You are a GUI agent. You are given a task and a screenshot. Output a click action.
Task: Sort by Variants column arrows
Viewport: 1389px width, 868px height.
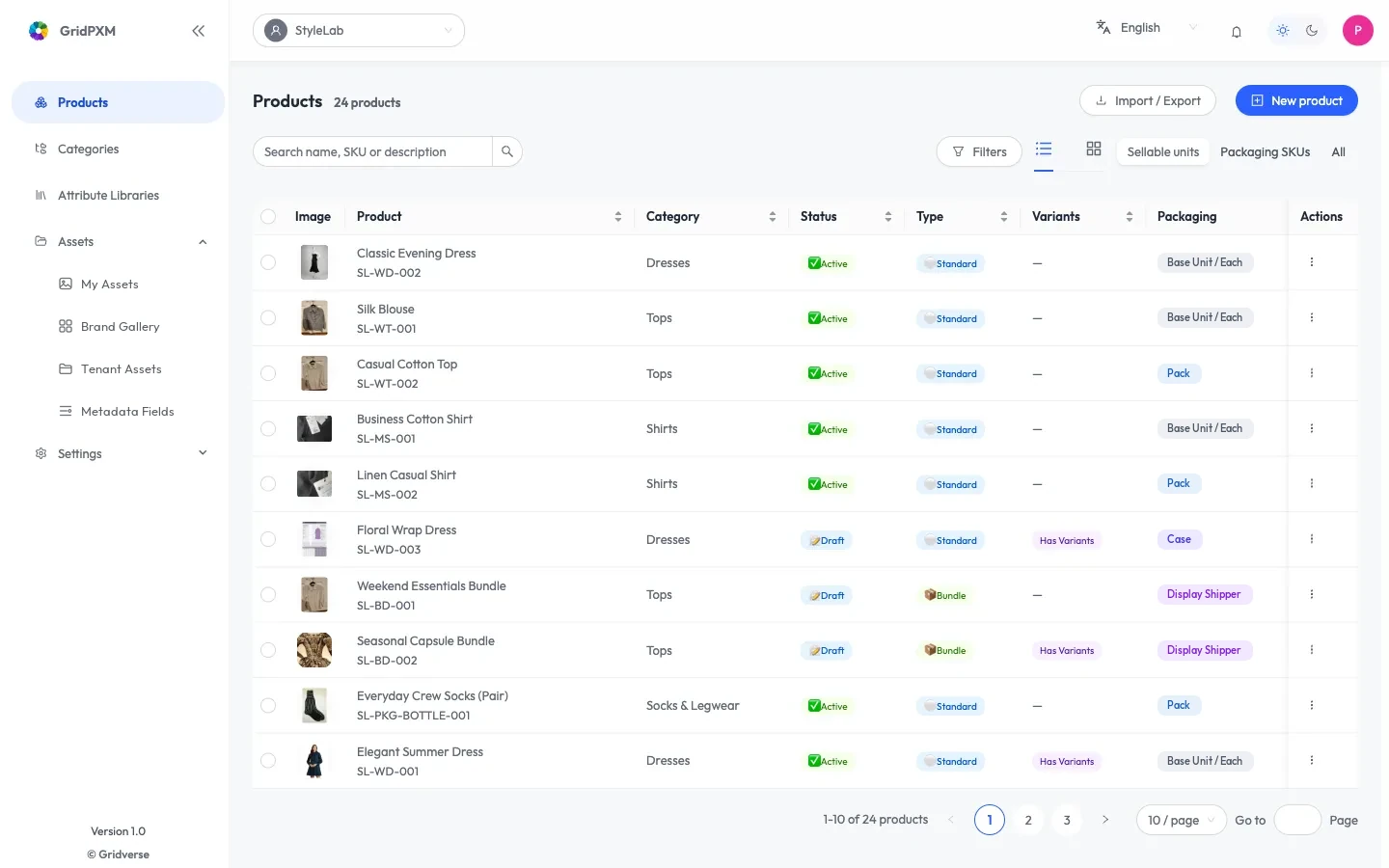[1130, 217]
